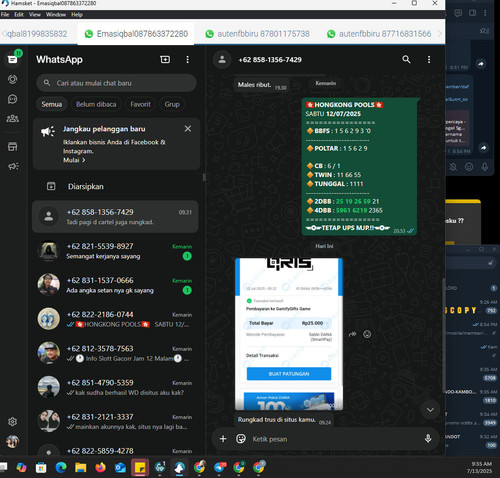Select the Semua filter chip

(52, 104)
